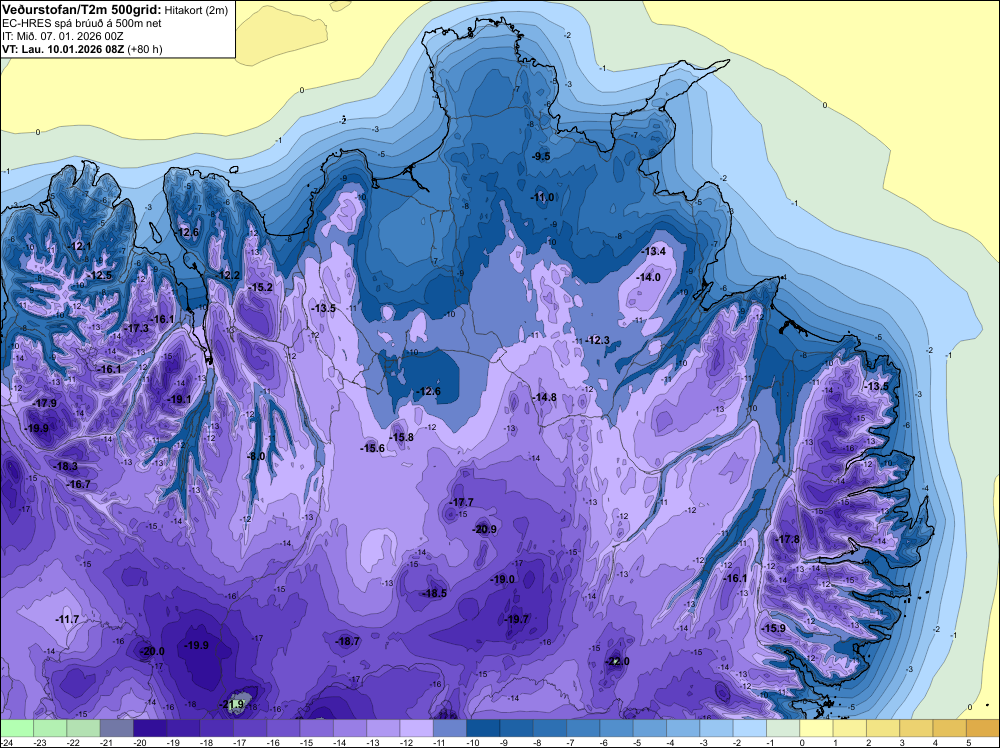Click the -19.1 temperature label
This screenshot has height=748, width=1000.
179,400
